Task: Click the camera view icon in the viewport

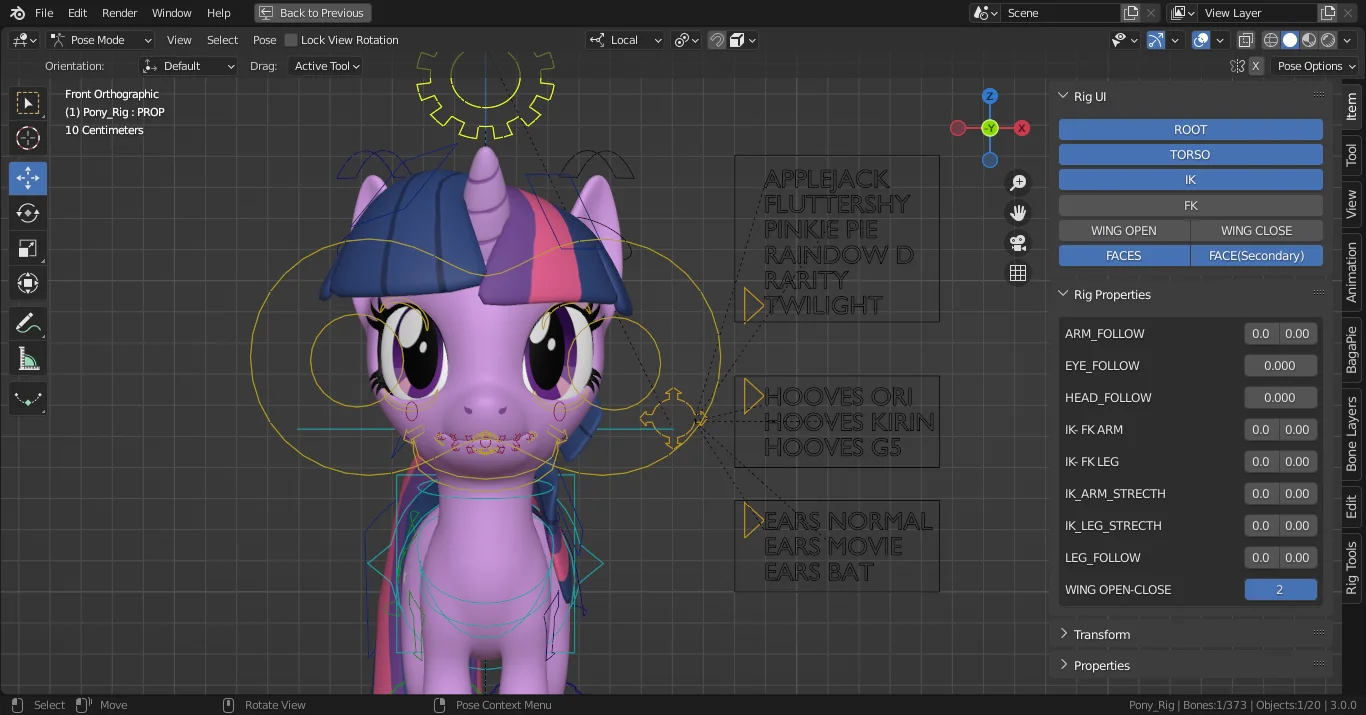Action: 1017,242
